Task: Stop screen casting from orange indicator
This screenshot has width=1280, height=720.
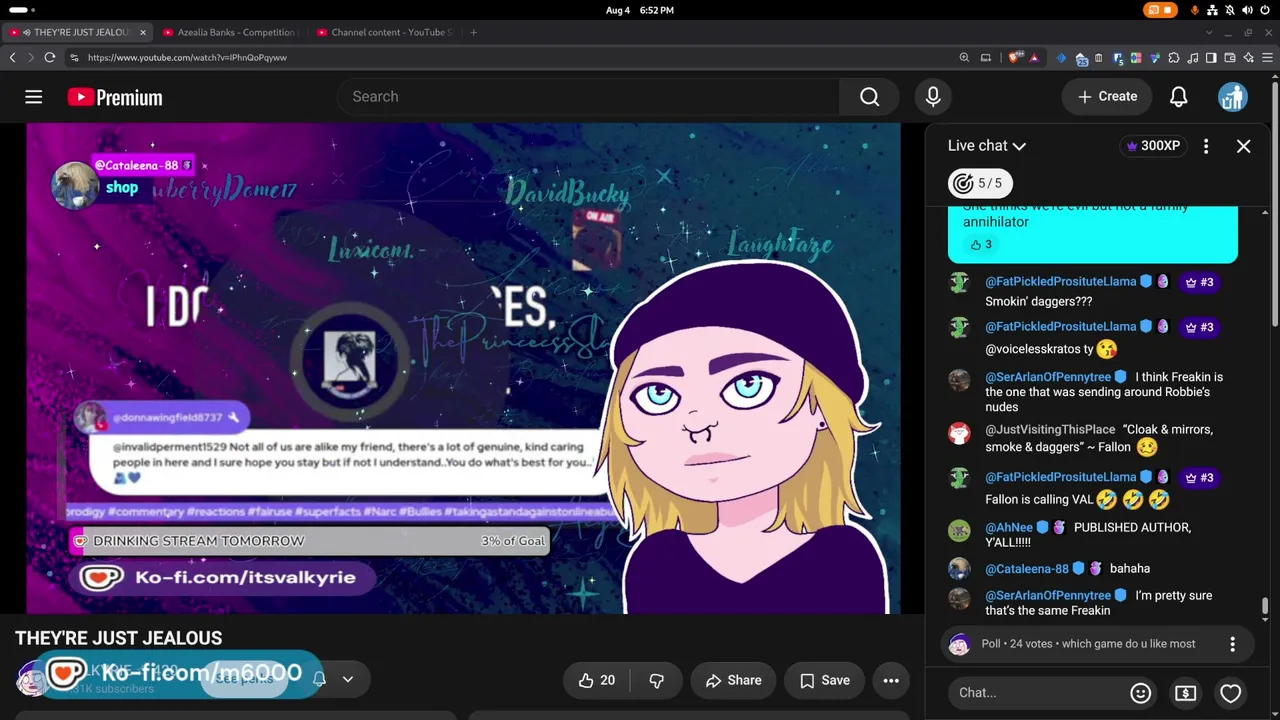Action: click(1161, 10)
